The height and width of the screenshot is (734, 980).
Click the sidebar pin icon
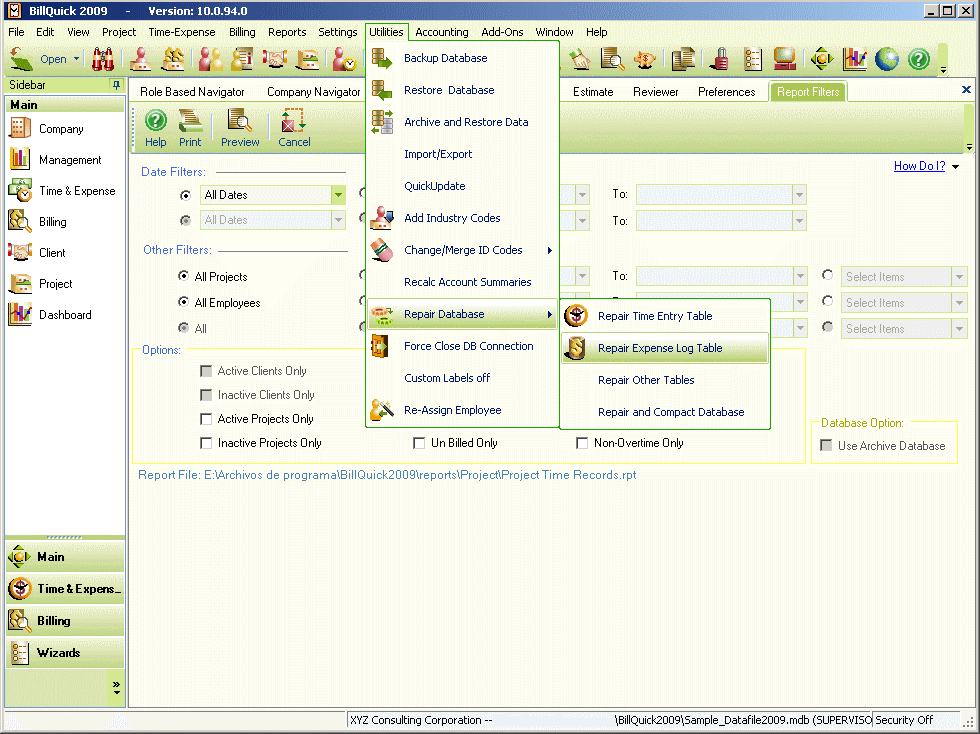[116, 84]
